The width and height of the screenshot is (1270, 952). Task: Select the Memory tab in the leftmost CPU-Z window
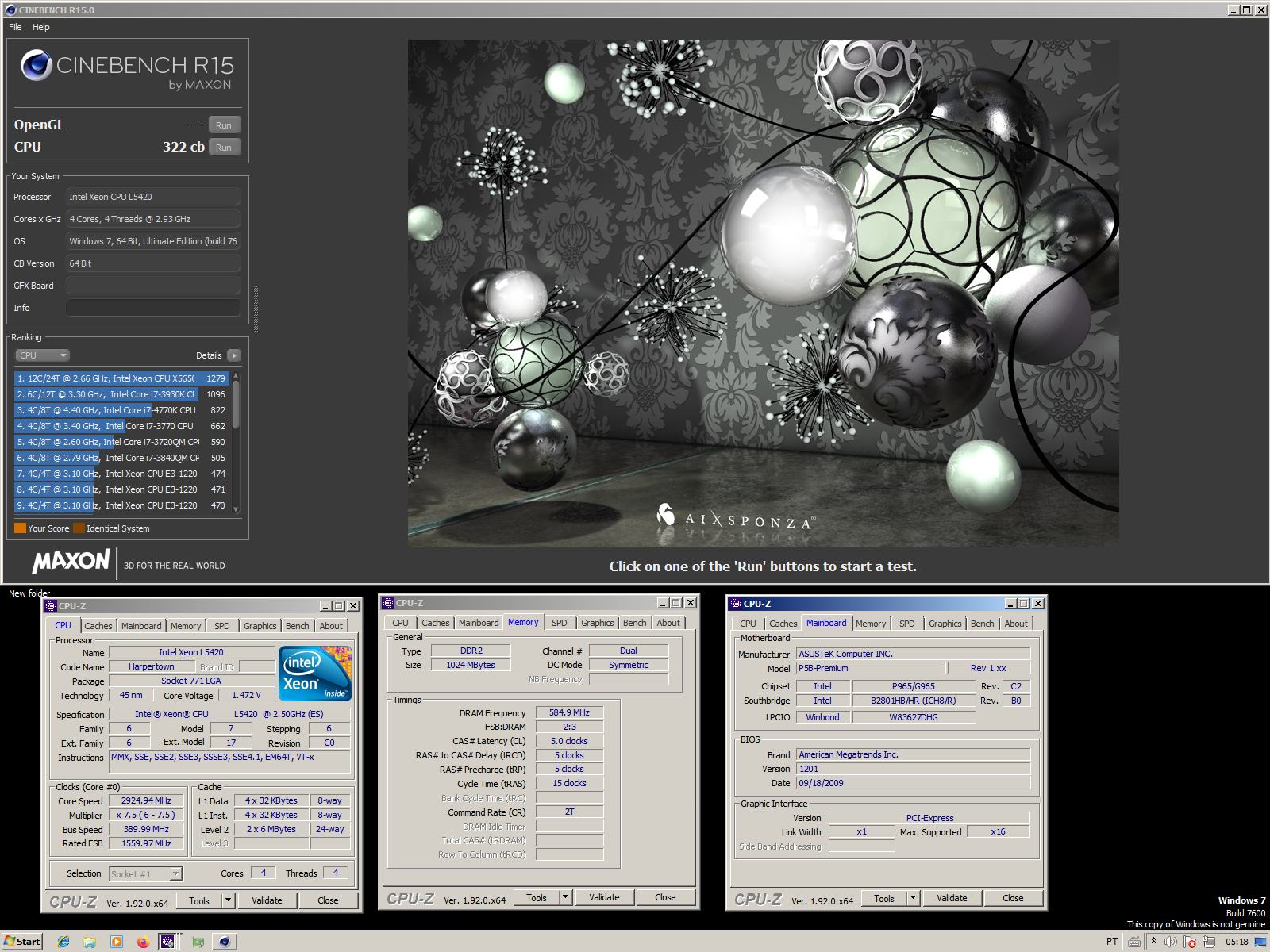point(186,626)
